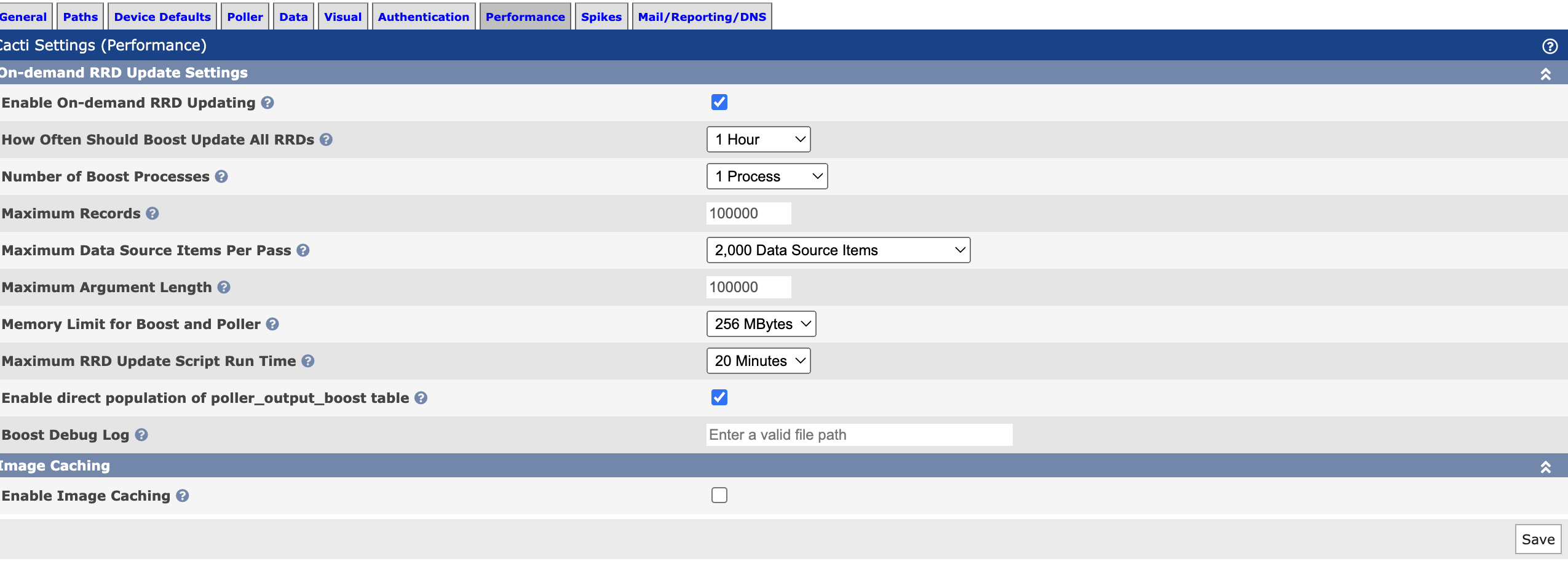Switch to the Mail/Reporting/DNS tab
The height and width of the screenshot is (572, 1568).
click(x=702, y=17)
